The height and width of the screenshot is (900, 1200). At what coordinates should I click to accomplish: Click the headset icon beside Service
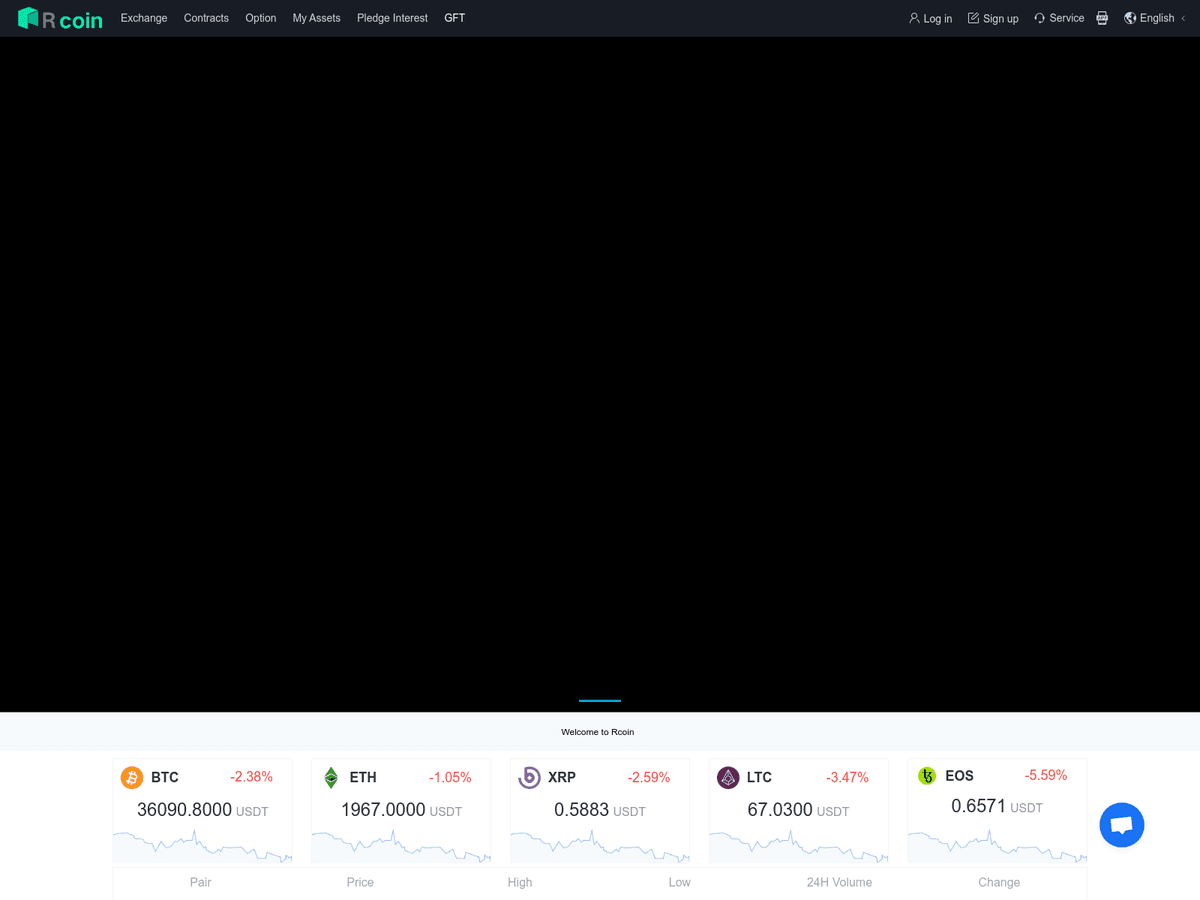[x=1040, y=18]
